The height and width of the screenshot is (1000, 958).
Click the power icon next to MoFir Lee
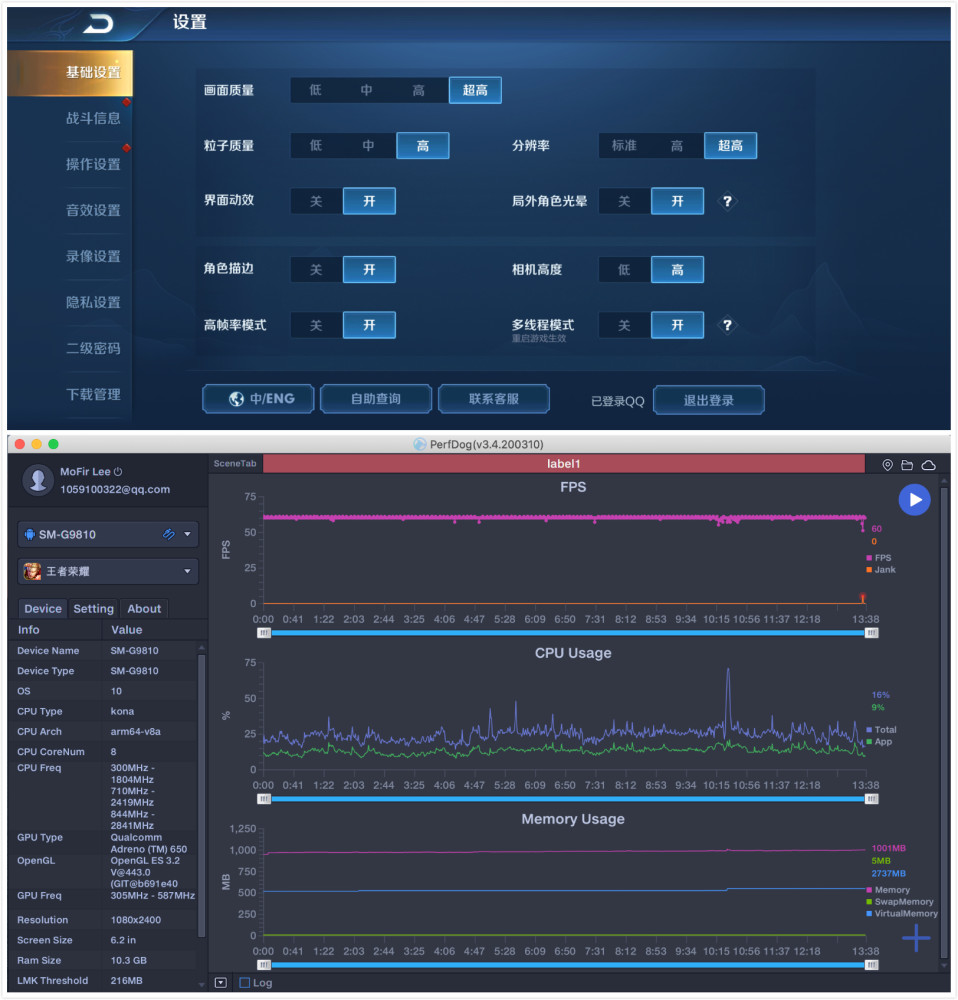click(x=118, y=472)
